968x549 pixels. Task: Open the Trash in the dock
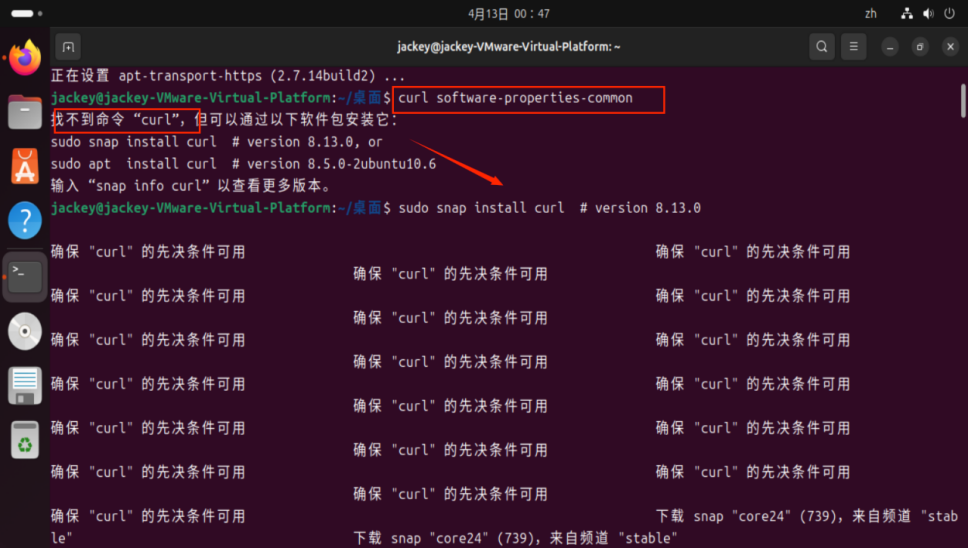[25, 440]
